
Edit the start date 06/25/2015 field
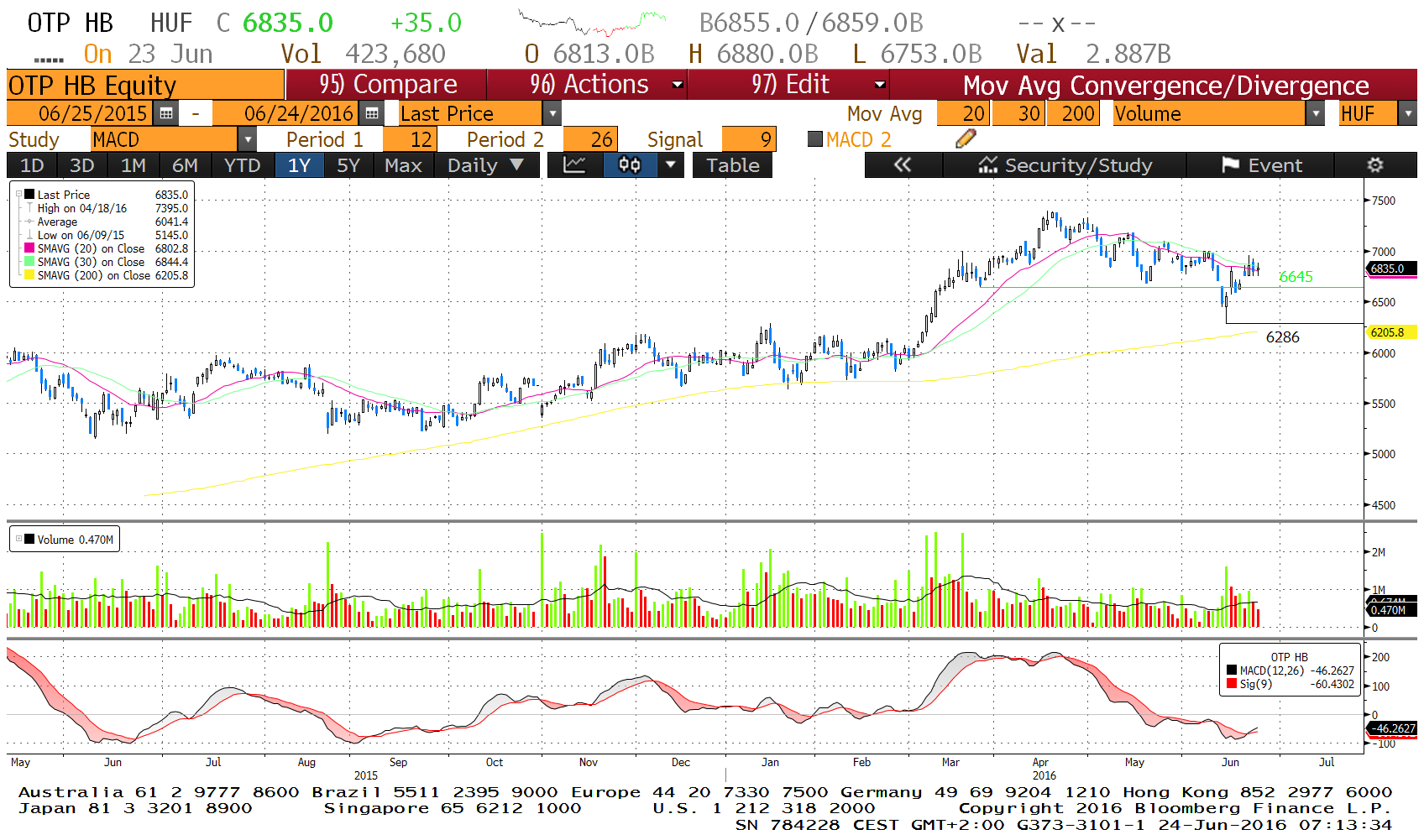coord(81,113)
